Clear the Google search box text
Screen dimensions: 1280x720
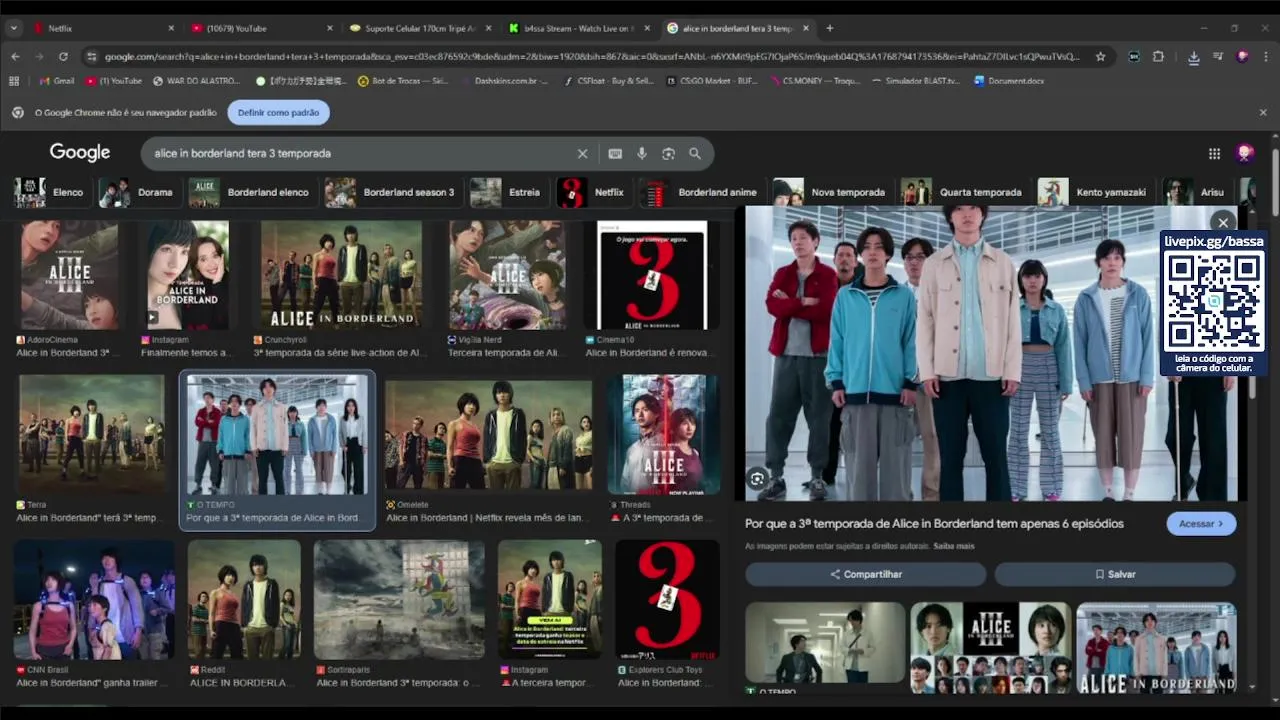point(582,153)
